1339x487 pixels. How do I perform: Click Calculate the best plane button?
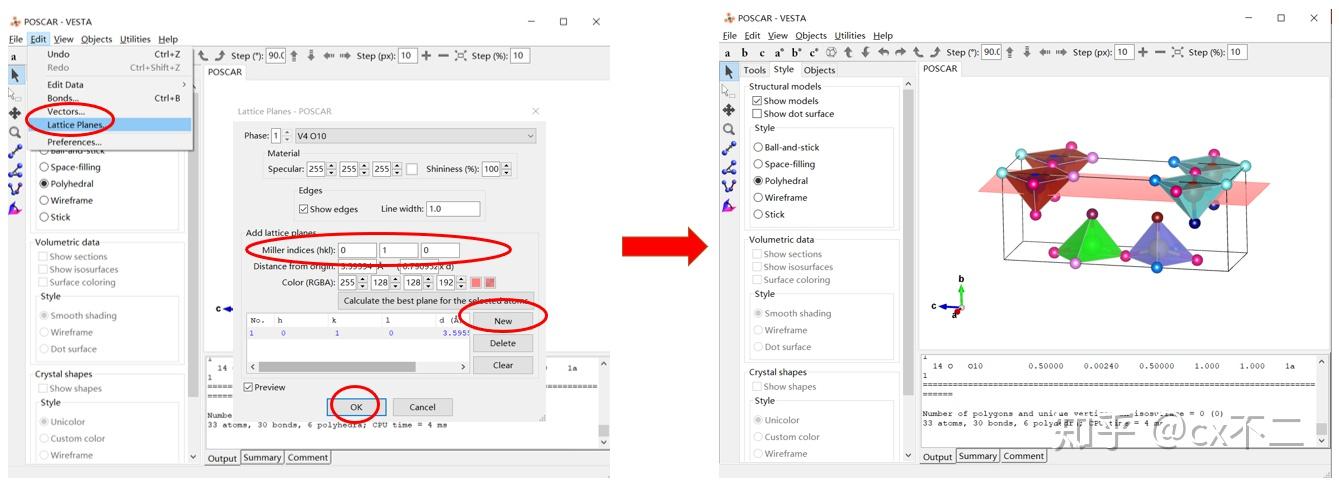[x=436, y=300]
